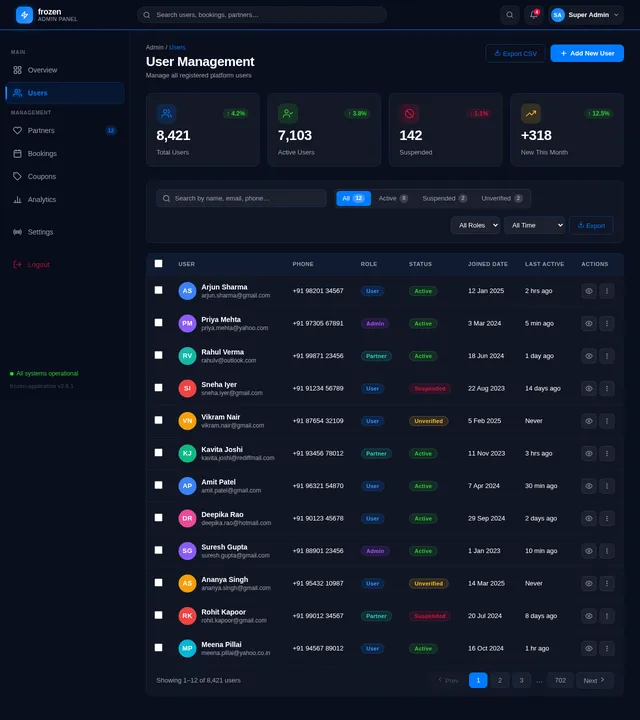Click the Suspended users stat icon
Image resolution: width=640 pixels, height=720 pixels.
[409, 114]
